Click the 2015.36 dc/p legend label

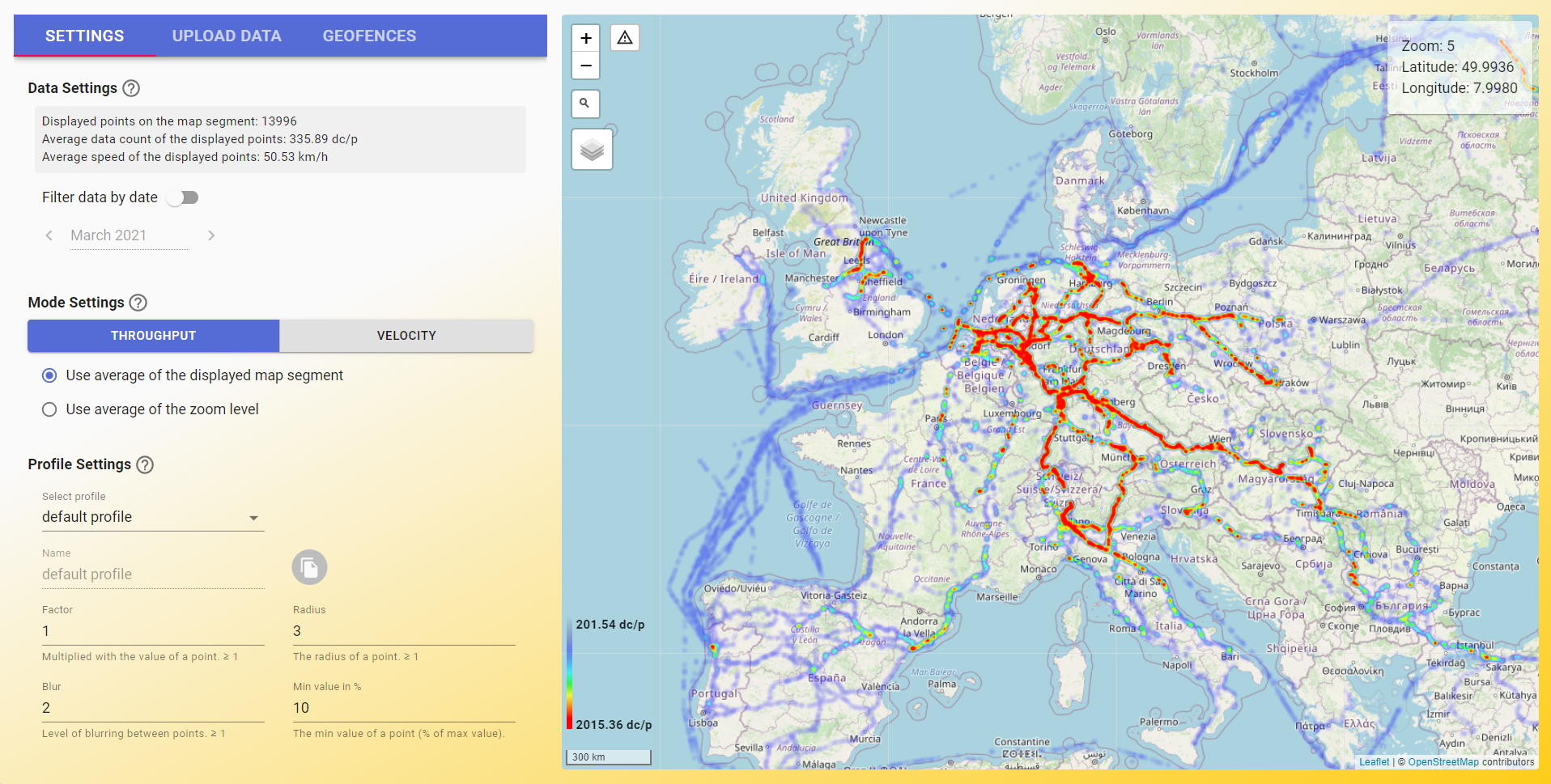[614, 725]
